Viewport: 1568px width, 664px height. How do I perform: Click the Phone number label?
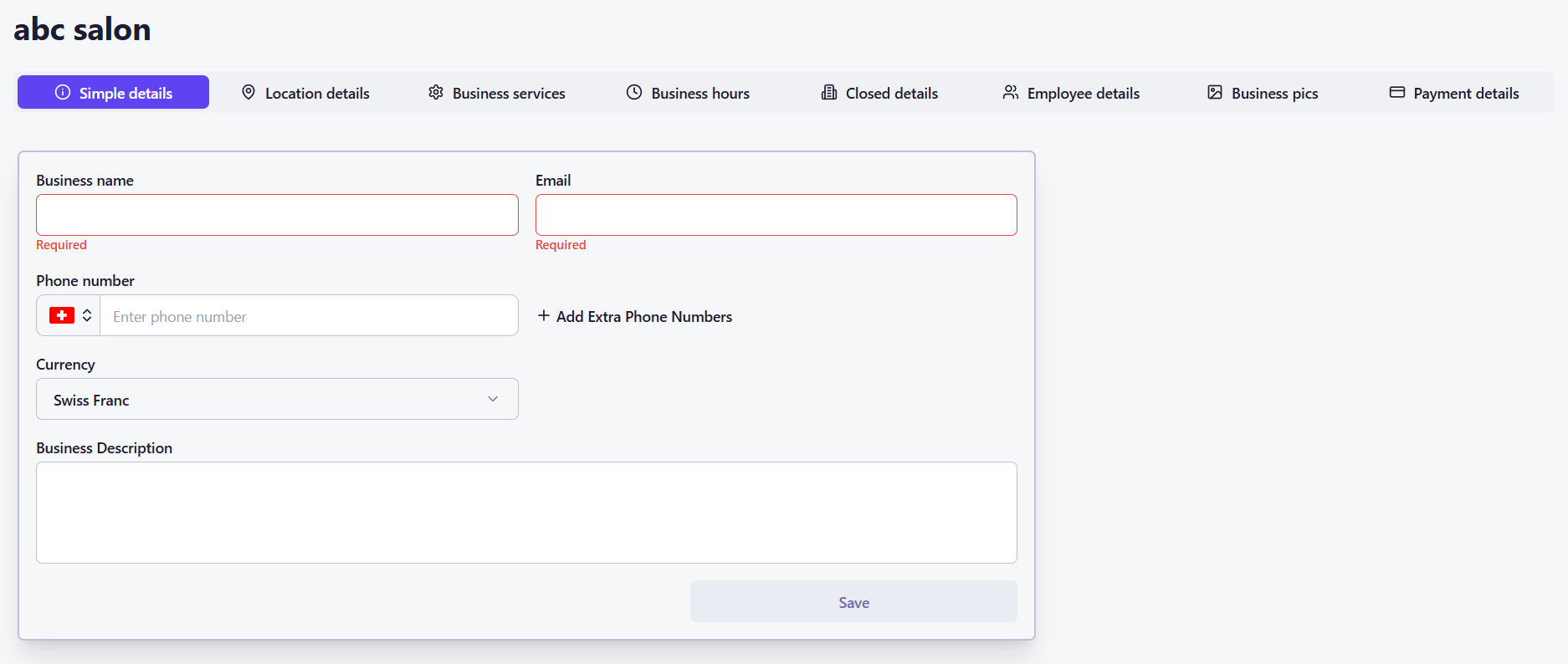85,281
